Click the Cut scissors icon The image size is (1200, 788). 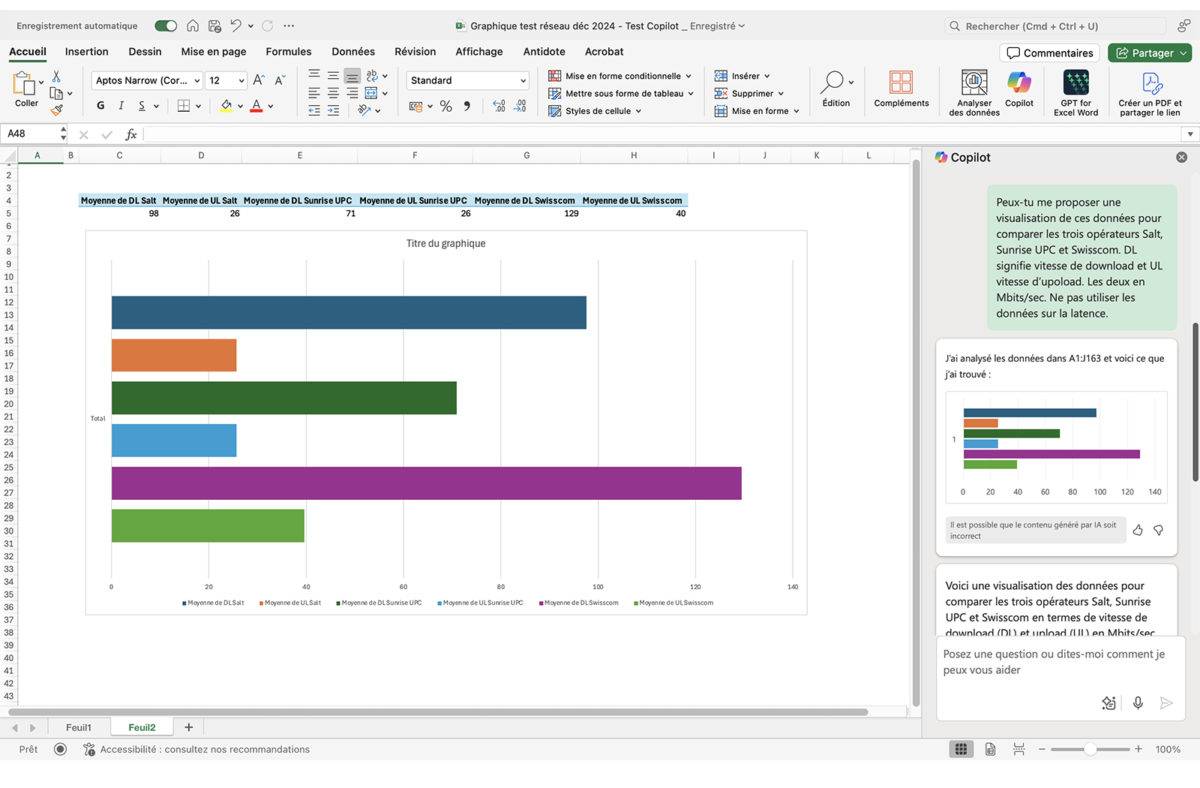coord(56,76)
